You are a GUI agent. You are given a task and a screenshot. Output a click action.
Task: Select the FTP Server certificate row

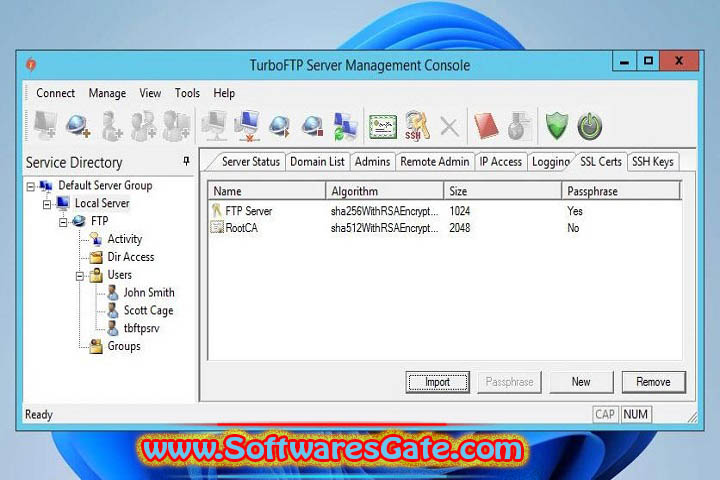444,211
